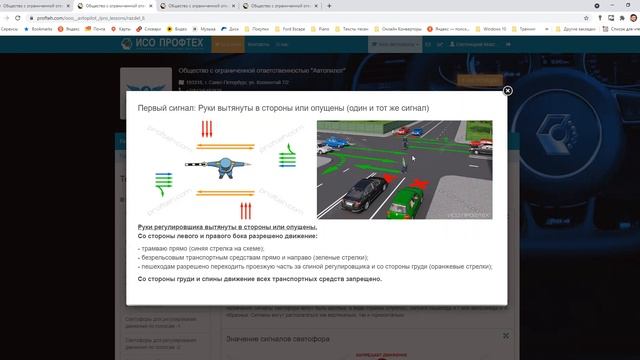Screen dimensions: 640x360
Task: Reload the current page
Action: click(x=18, y=18)
